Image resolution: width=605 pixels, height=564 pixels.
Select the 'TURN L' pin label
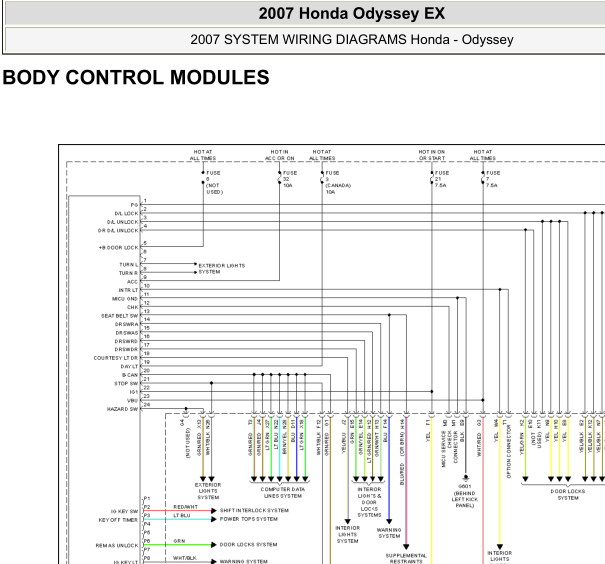pos(128,265)
